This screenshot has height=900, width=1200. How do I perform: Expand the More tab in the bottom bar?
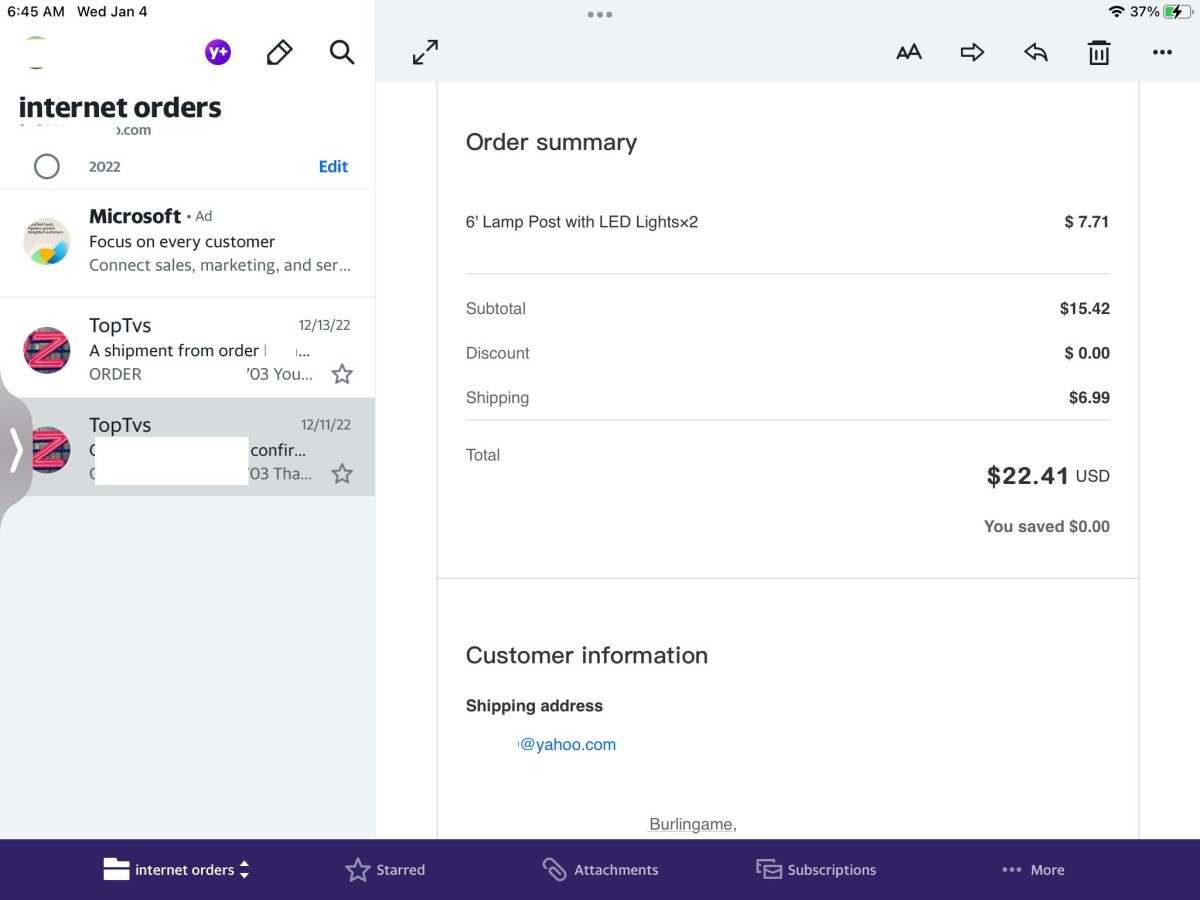coord(1033,870)
